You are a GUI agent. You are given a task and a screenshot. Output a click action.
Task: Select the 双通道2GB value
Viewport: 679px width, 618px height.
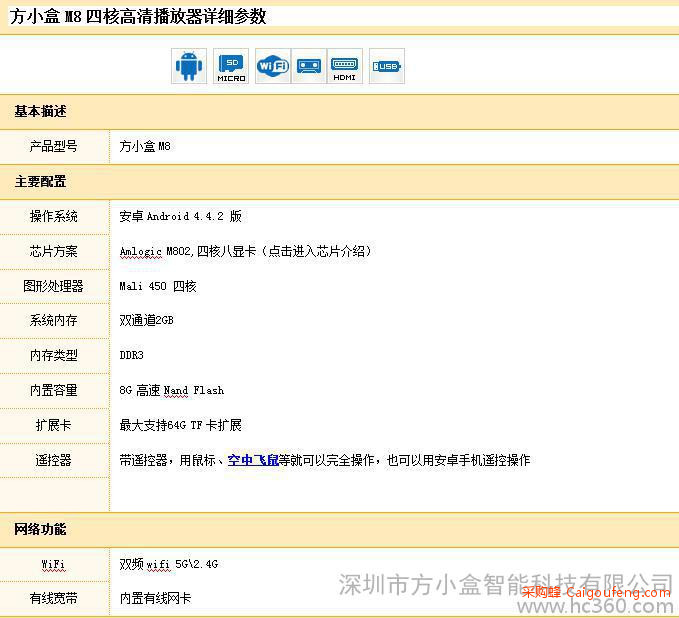pyautogui.click(x=146, y=320)
